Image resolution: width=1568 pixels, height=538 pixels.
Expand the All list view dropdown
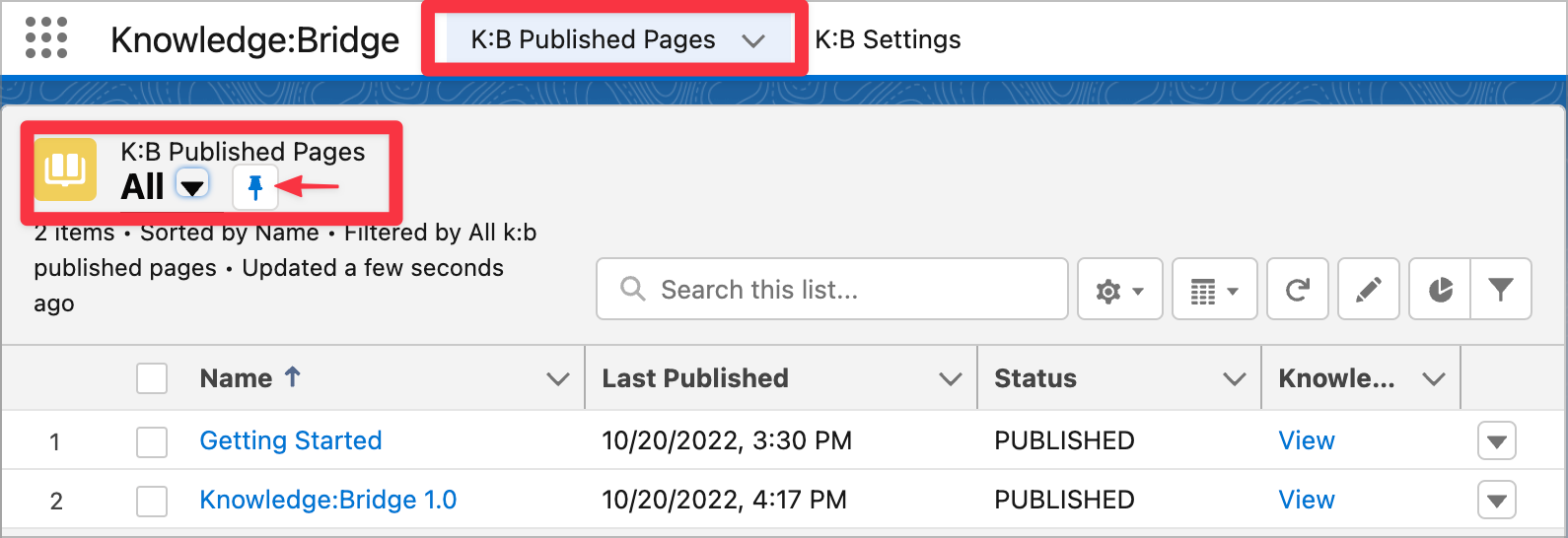(x=192, y=184)
